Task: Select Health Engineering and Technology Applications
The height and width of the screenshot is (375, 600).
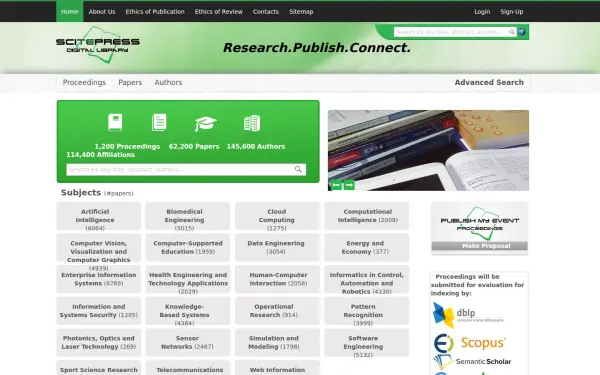Action: click(188, 279)
